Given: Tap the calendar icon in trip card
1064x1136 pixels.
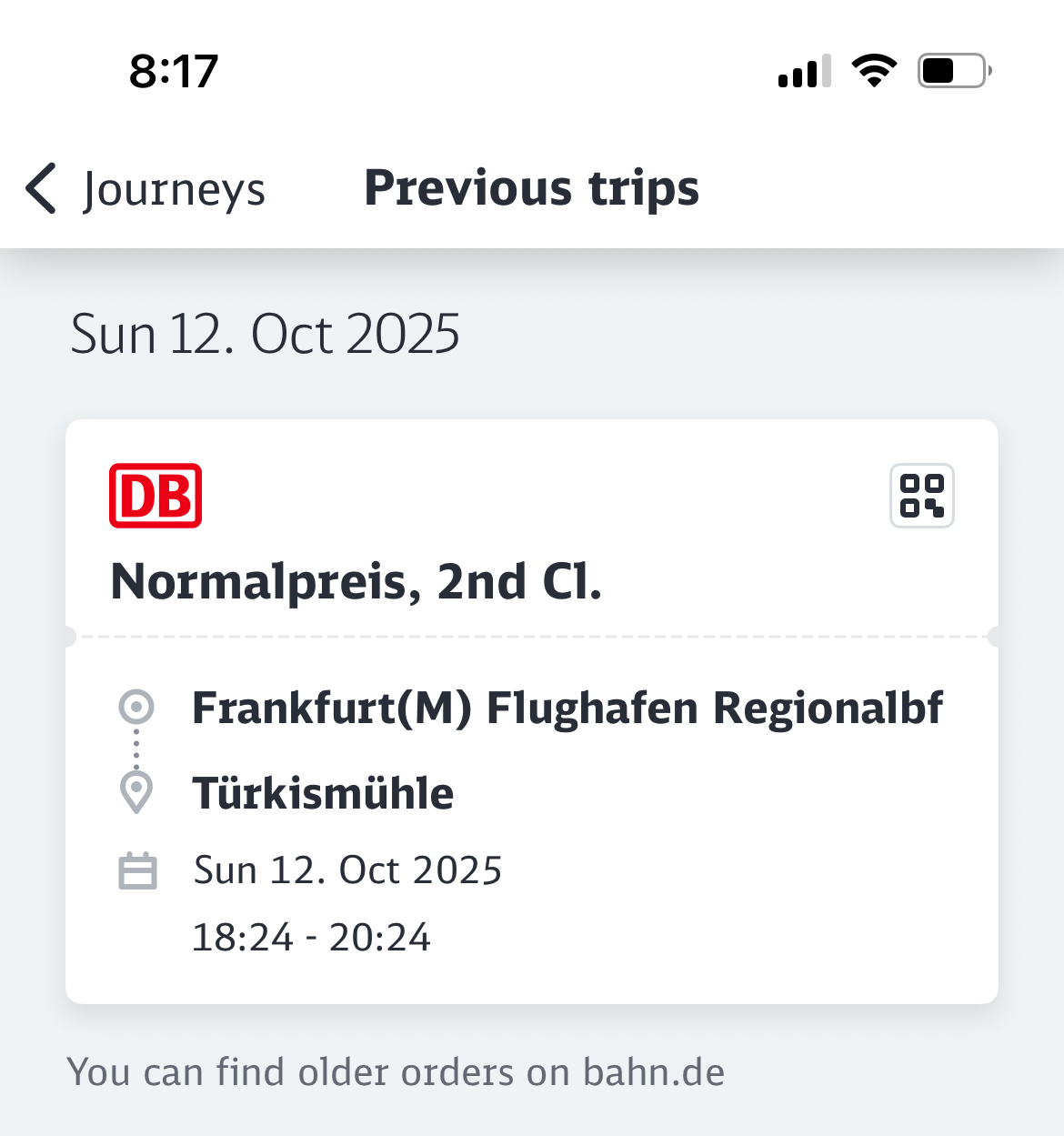Looking at the screenshot, I should point(137,870).
